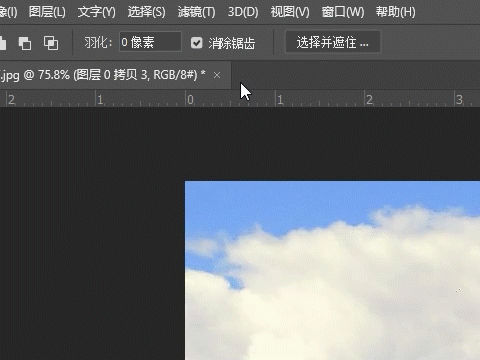Open the 窗口(W) menu
This screenshot has height=360, width=480.
pyautogui.click(x=343, y=12)
